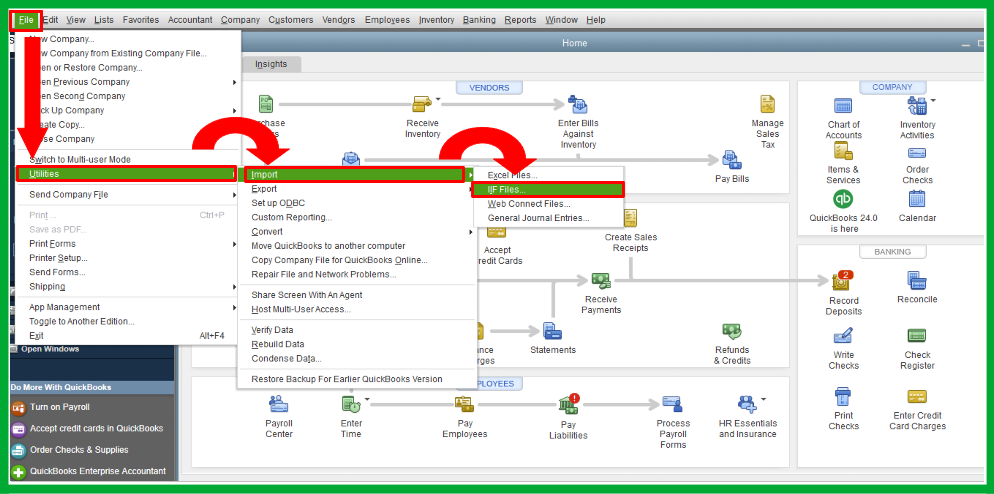This screenshot has width=994, height=494.
Task: Open the File menu
Action: pyautogui.click(x=26, y=20)
